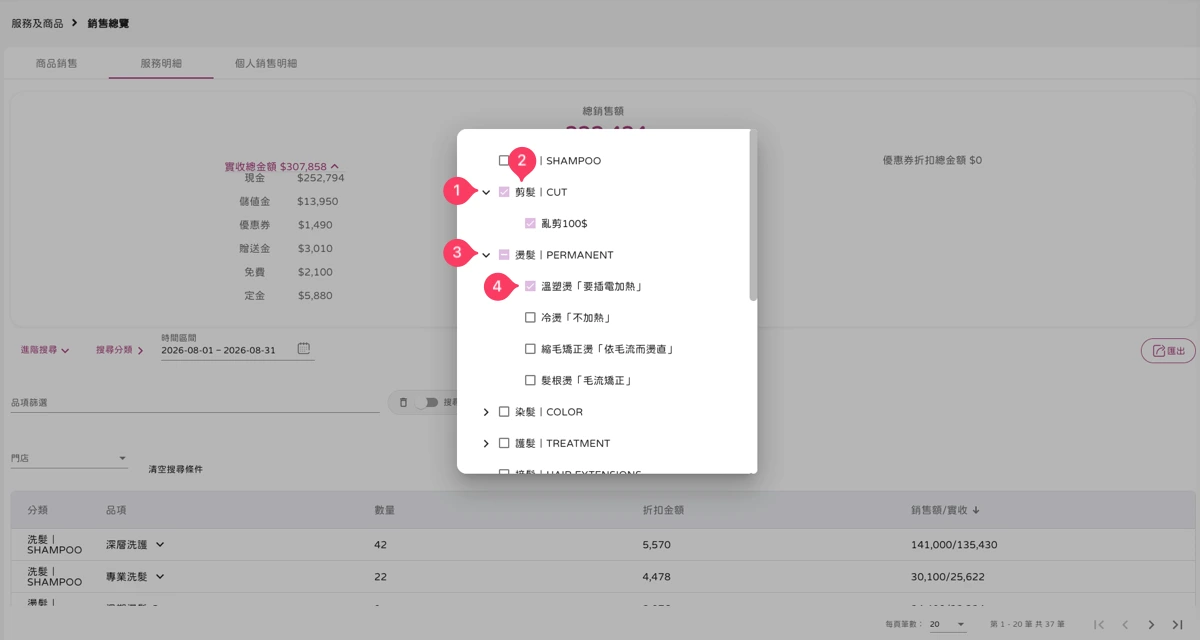The height and width of the screenshot is (640, 1200).
Task: Open the 個人銷售明細 tab
Action: (266, 63)
